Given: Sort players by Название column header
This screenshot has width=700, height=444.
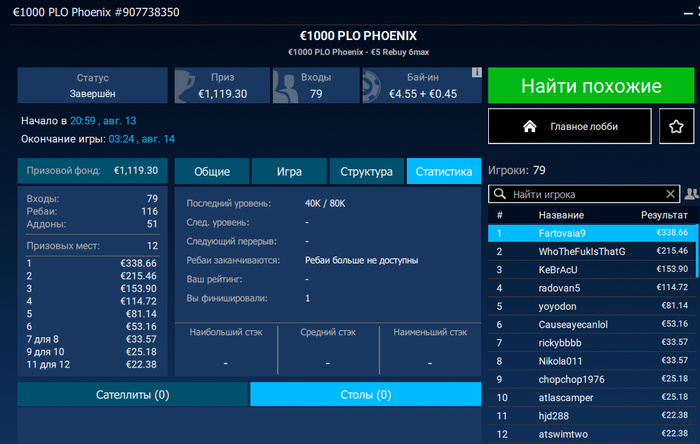Looking at the screenshot, I should 561,215.
